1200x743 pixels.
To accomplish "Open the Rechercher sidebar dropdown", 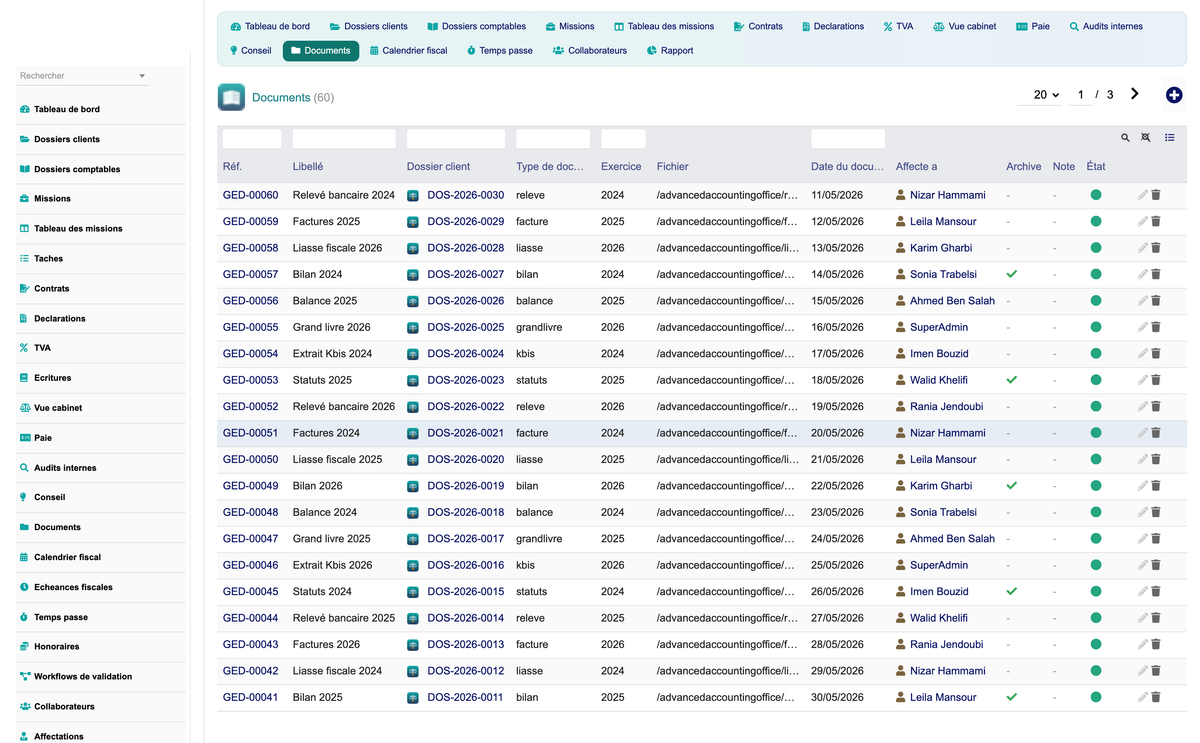I will click(82, 76).
